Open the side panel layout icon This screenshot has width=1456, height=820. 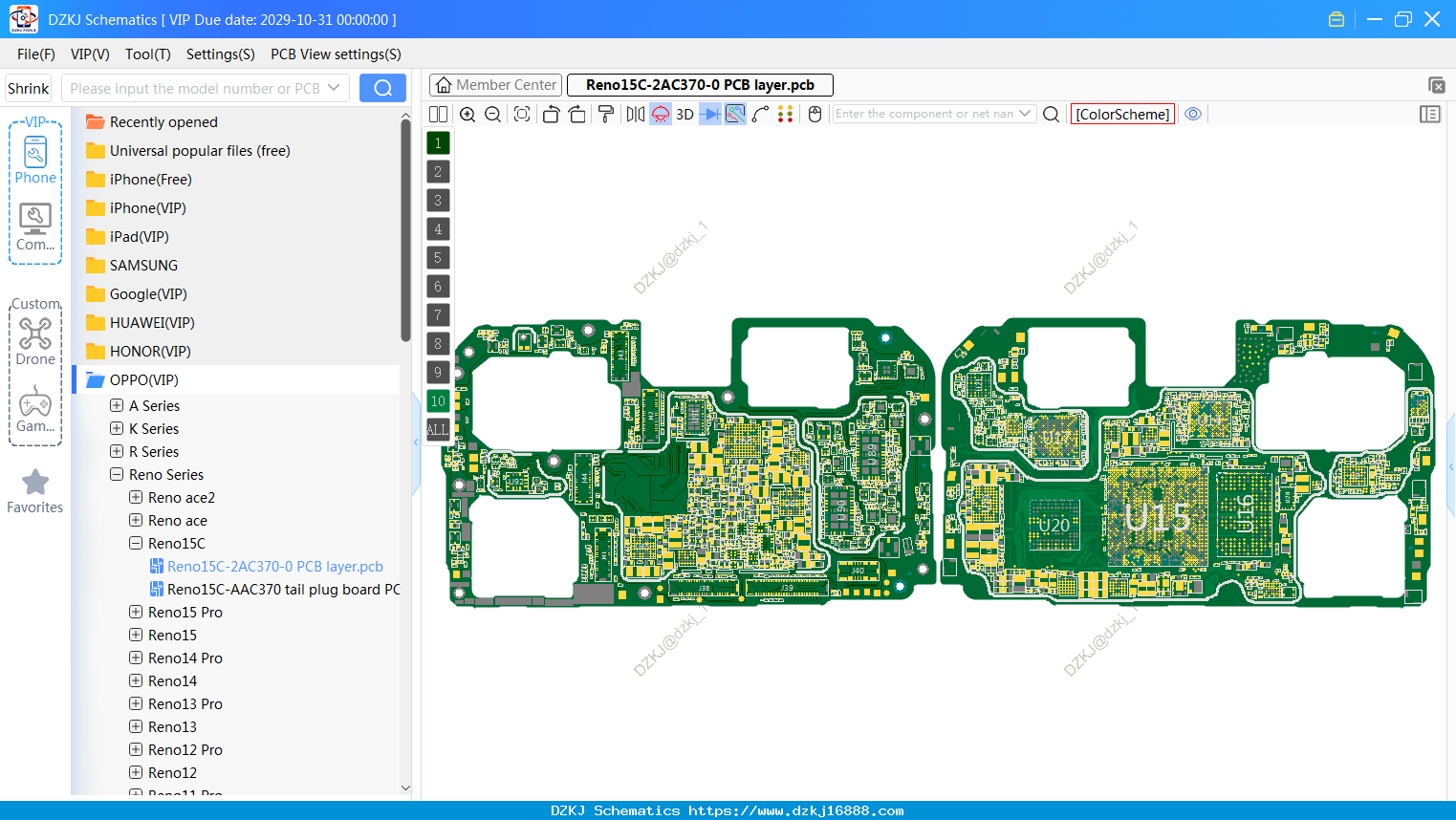[1430, 114]
